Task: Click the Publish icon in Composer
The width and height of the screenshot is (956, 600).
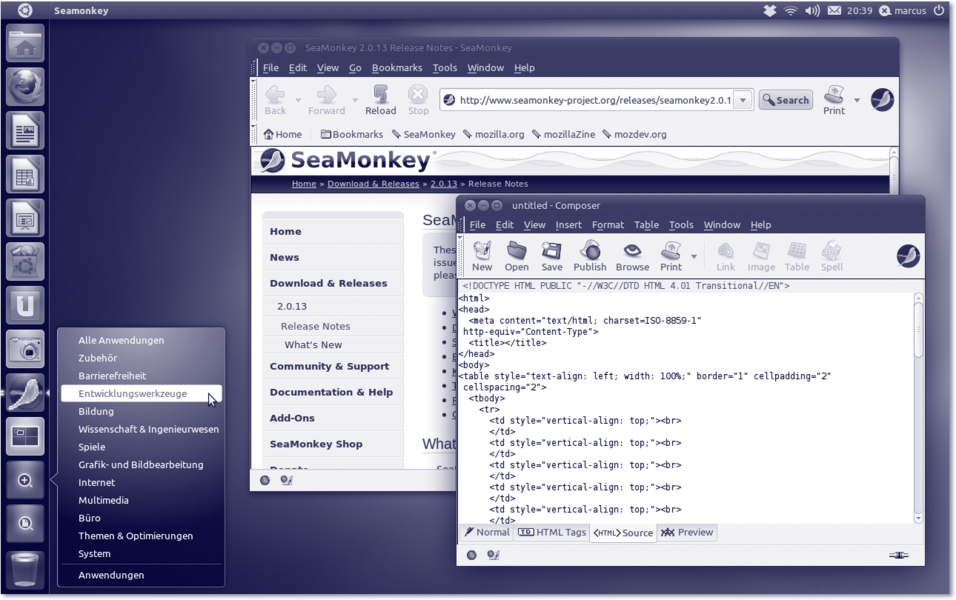Action: click(x=589, y=255)
